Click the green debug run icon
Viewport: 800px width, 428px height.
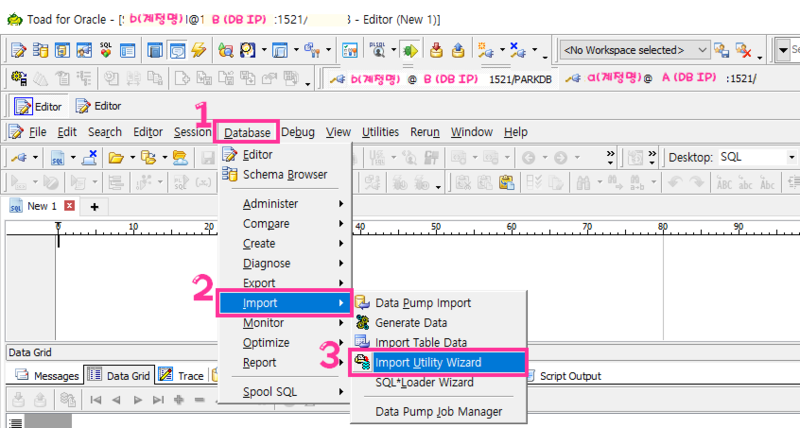410,50
